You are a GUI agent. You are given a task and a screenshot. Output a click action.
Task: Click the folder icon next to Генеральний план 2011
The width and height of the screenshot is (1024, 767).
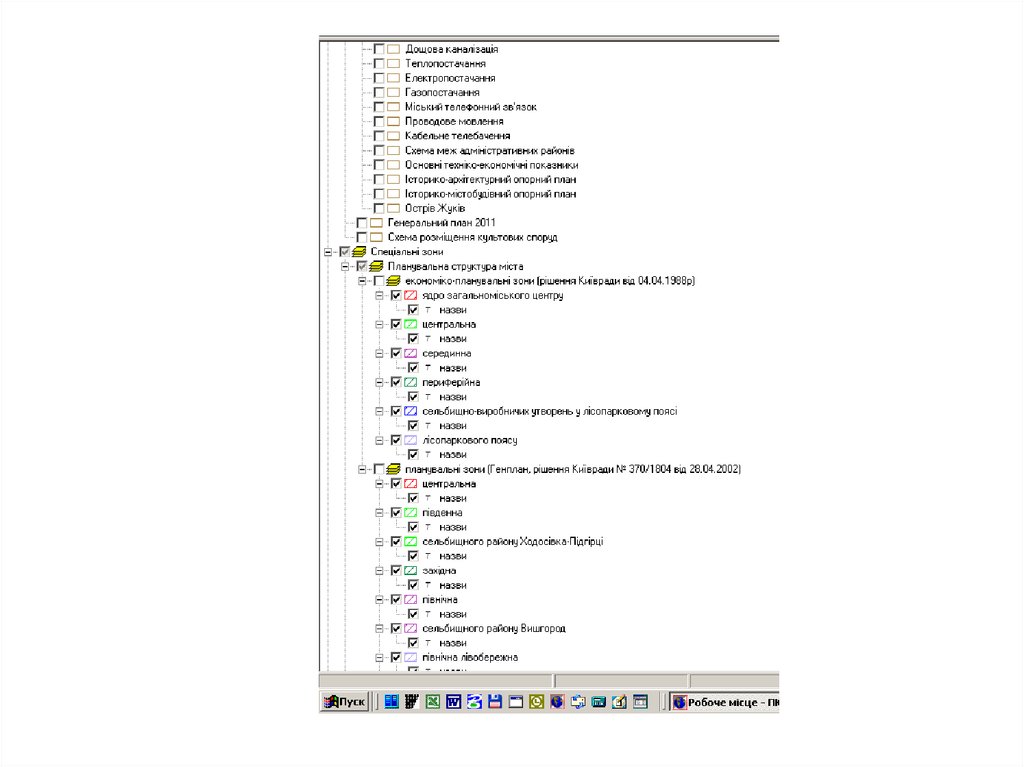(376, 223)
